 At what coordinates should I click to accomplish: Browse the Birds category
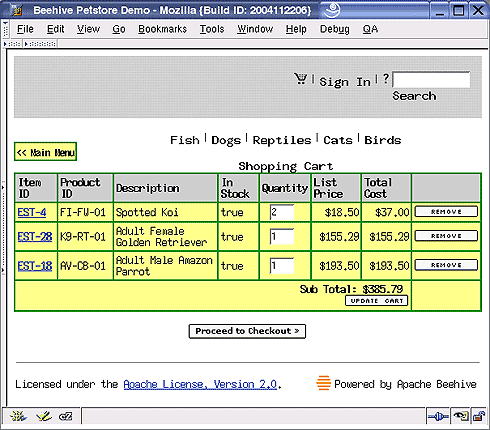pyautogui.click(x=383, y=140)
